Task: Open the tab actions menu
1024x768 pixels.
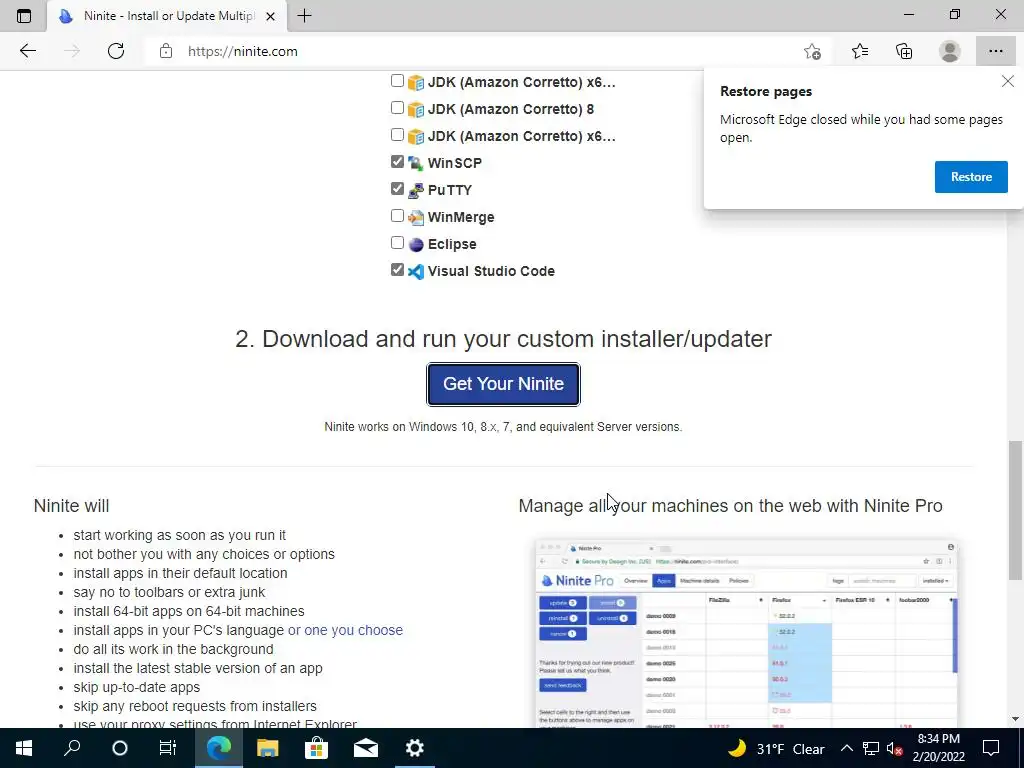Action: (x=24, y=16)
